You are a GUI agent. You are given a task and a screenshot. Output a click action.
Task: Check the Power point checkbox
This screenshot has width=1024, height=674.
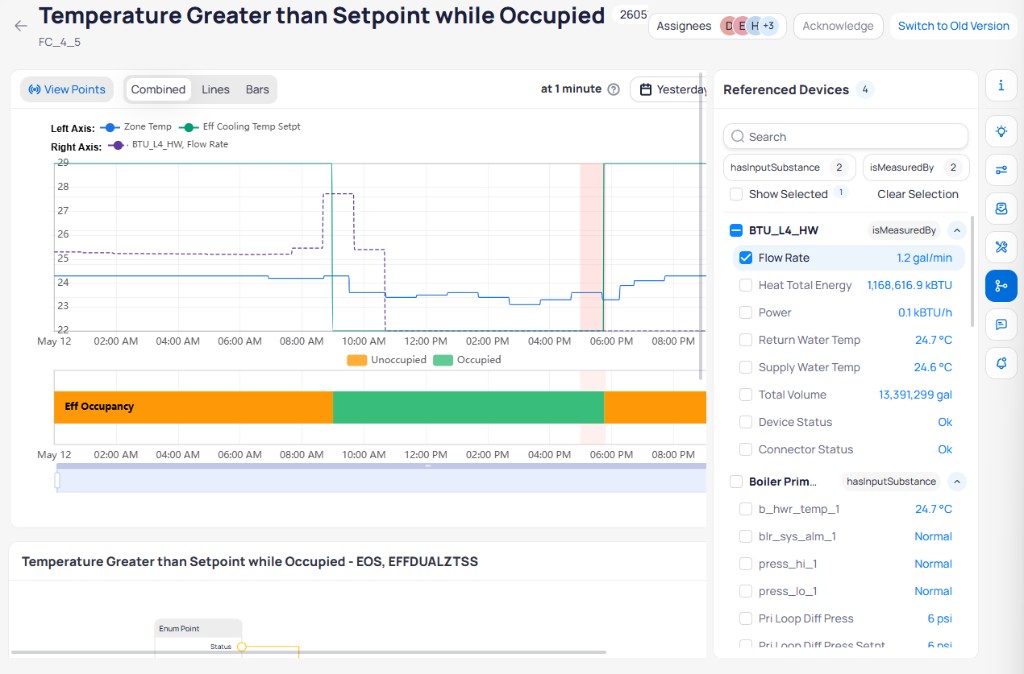coord(745,312)
